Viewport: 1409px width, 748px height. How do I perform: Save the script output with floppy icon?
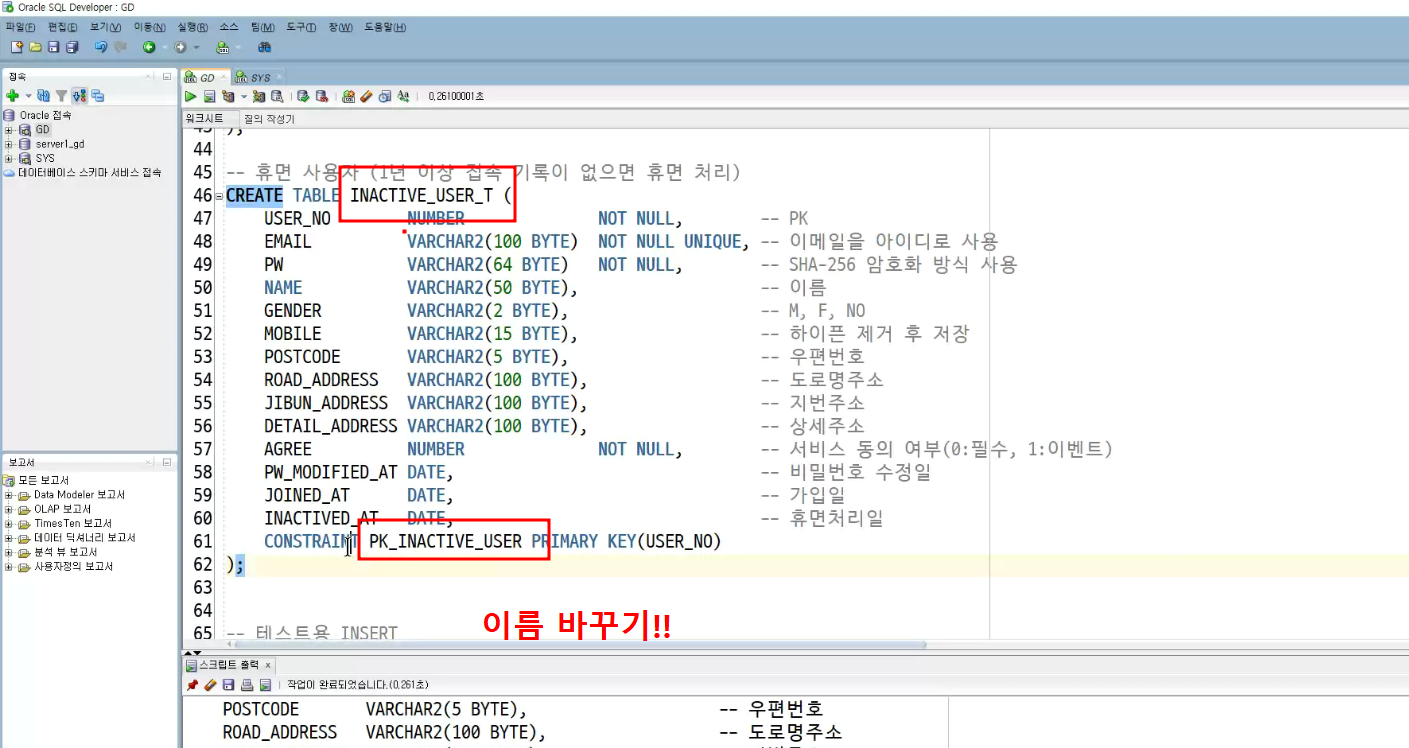click(228, 685)
